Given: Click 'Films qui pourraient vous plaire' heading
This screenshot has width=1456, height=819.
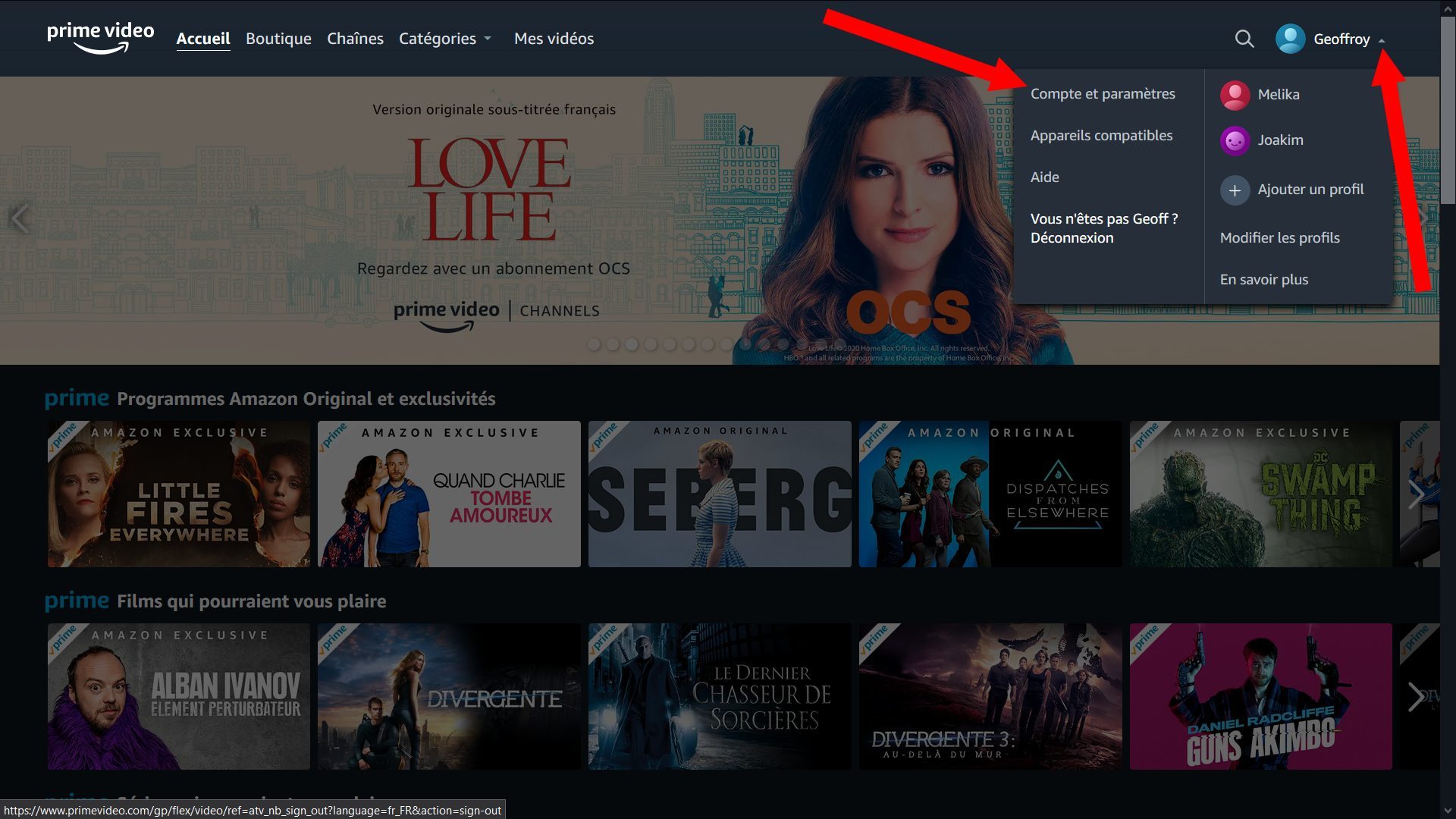Looking at the screenshot, I should pos(251,601).
